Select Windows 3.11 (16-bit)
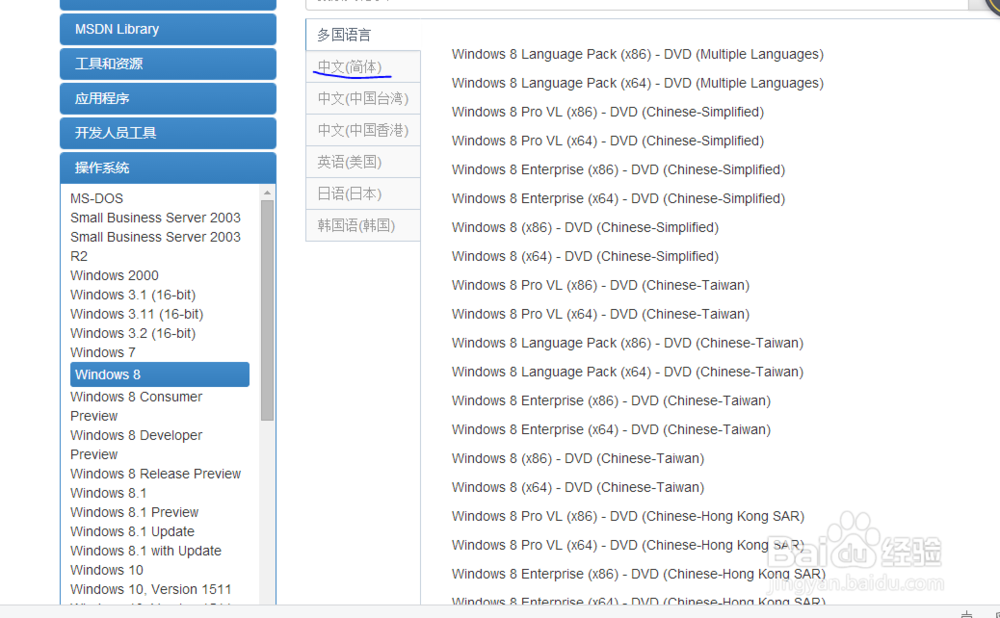This screenshot has width=1000, height=618. tap(136, 314)
